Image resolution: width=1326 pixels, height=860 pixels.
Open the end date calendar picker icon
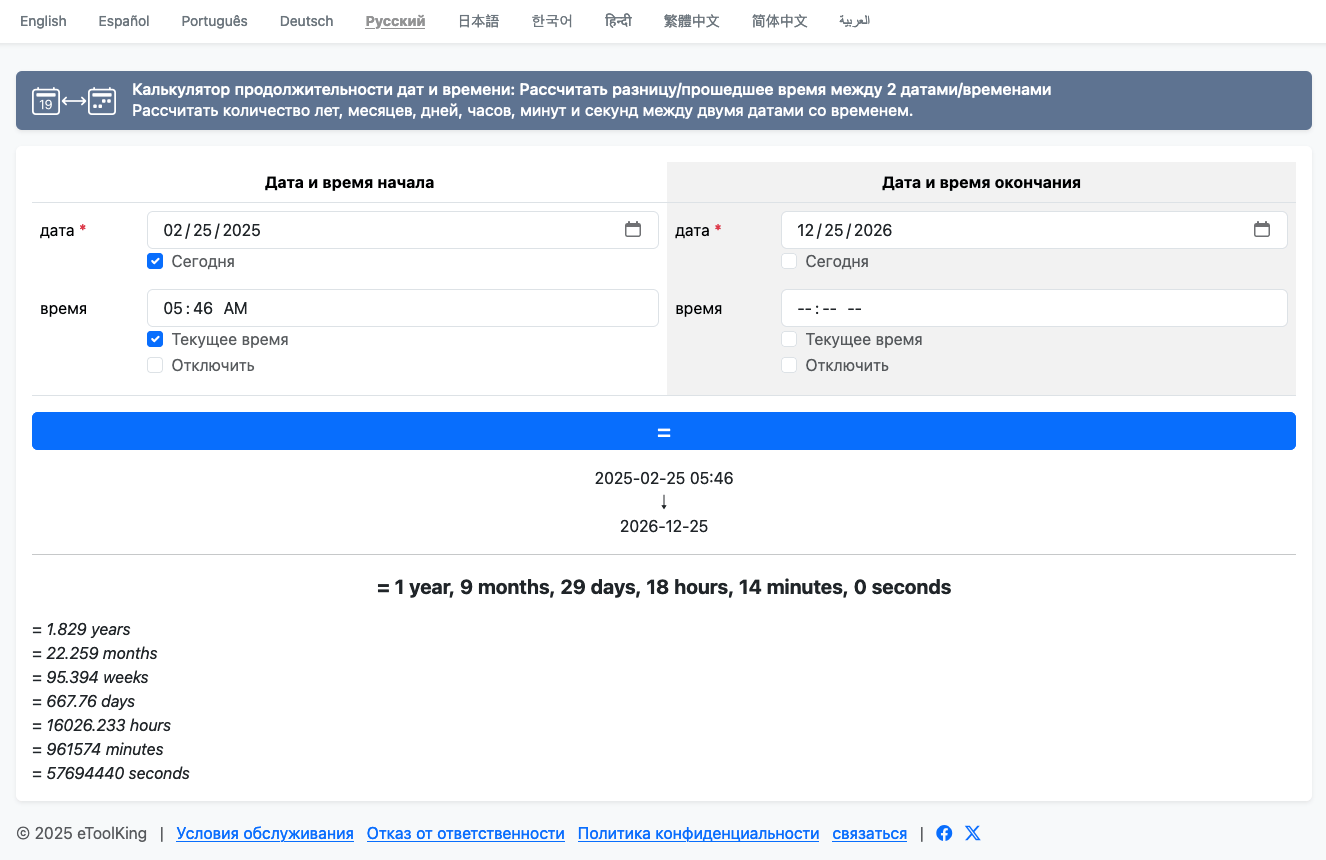click(x=1262, y=230)
